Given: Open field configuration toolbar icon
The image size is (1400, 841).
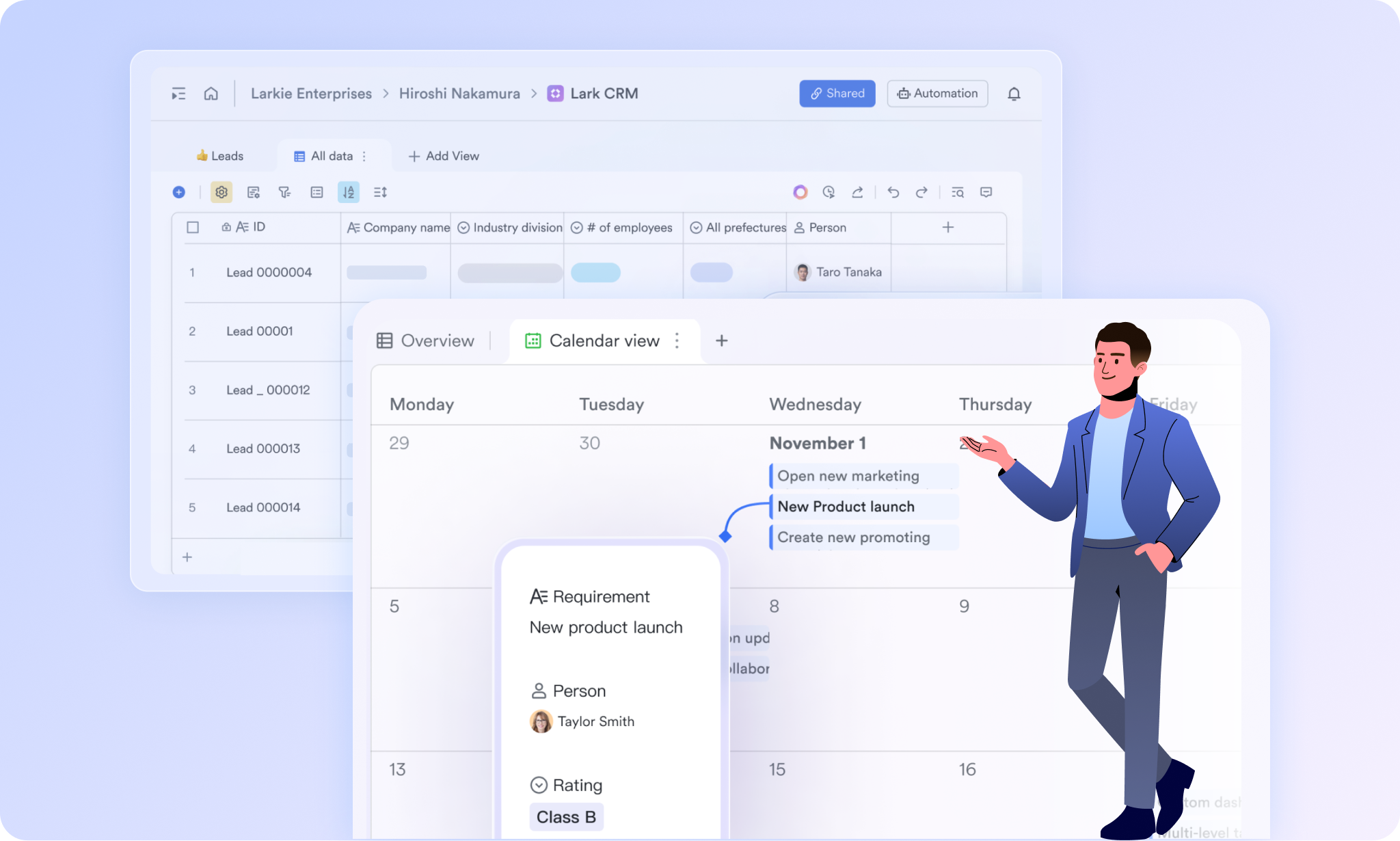Looking at the screenshot, I should (x=254, y=192).
